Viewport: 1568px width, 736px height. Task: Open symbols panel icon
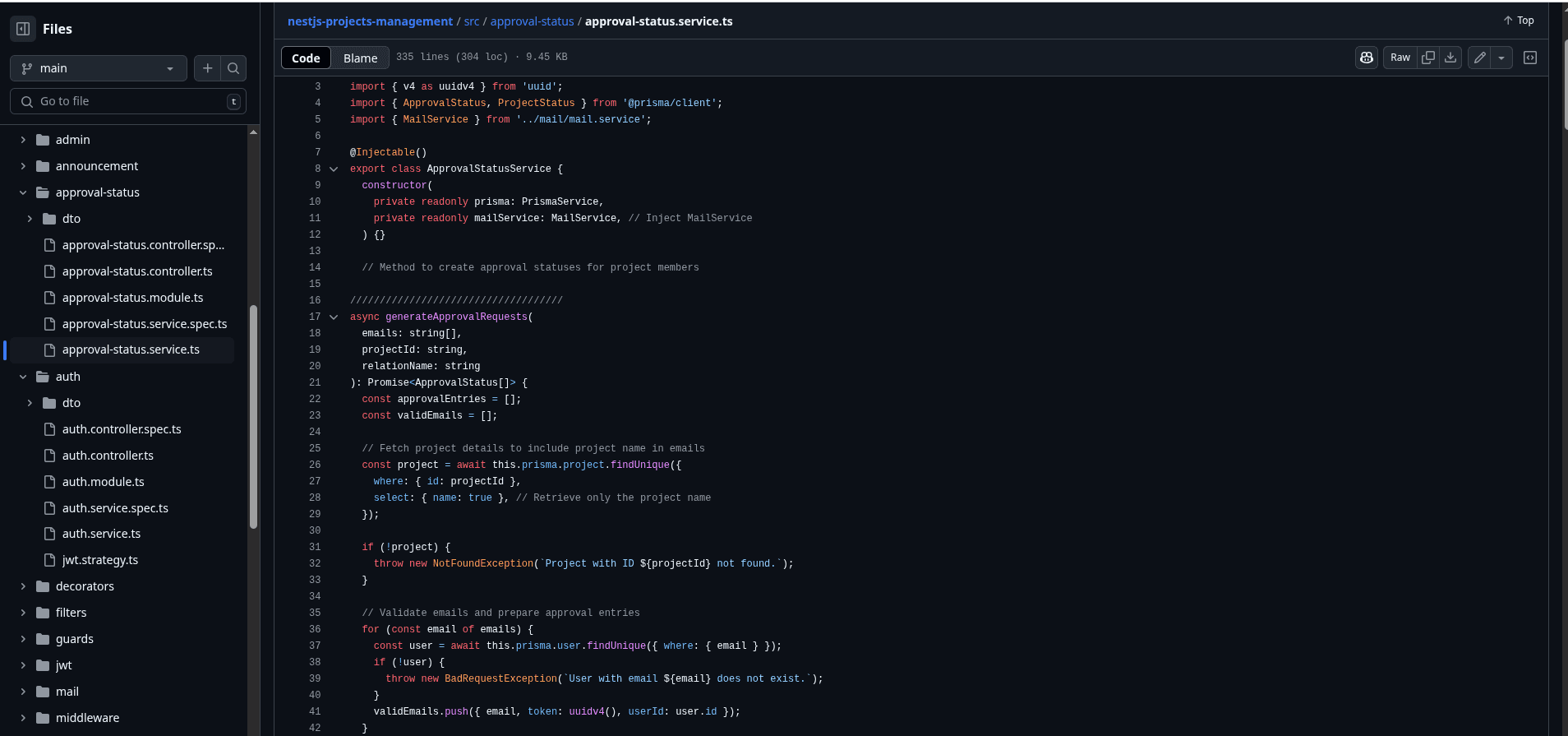[x=1530, y=58]
